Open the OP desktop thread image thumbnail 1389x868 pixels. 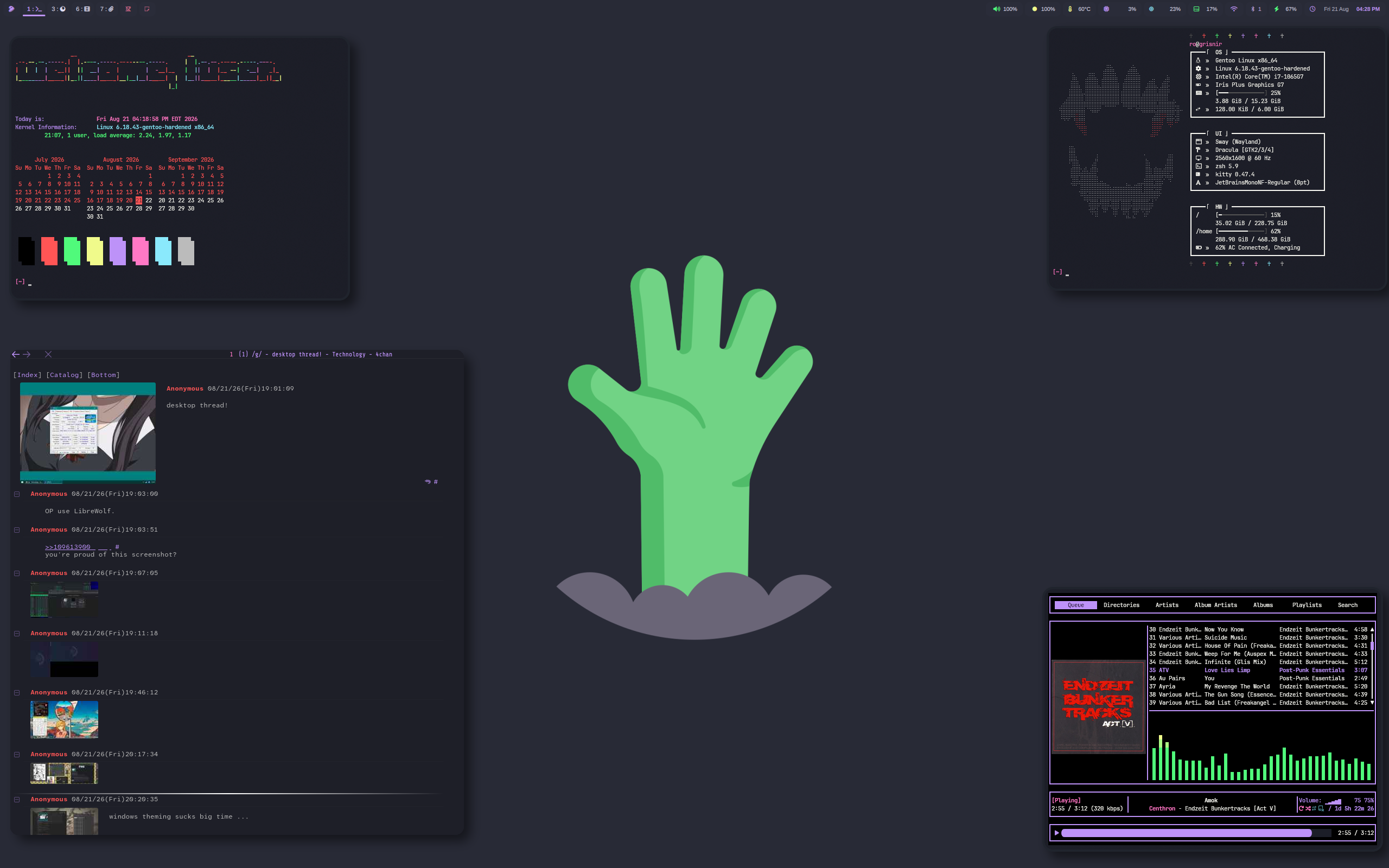[x=88, y=433]
